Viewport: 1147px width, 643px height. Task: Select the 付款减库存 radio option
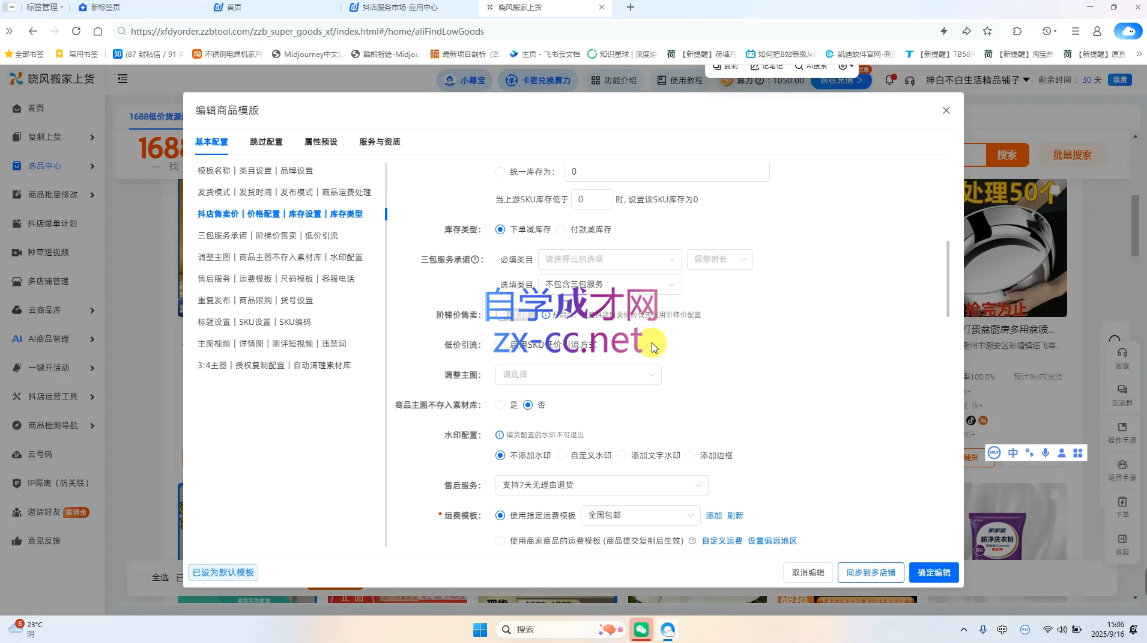562,230
